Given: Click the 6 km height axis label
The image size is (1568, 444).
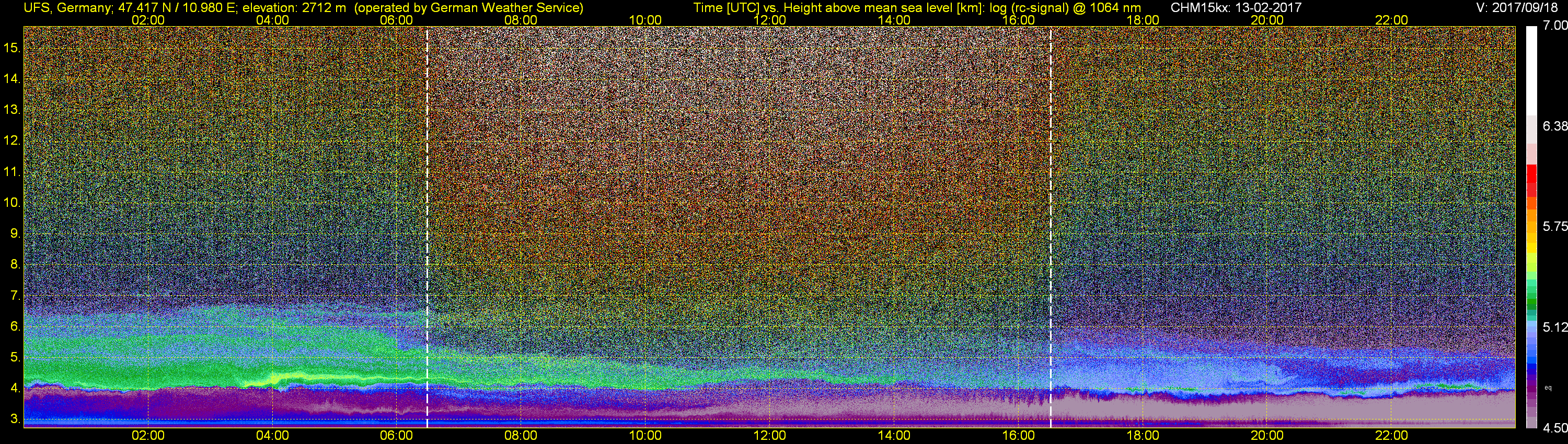Looking at the screenshot, I should [15, 326].
